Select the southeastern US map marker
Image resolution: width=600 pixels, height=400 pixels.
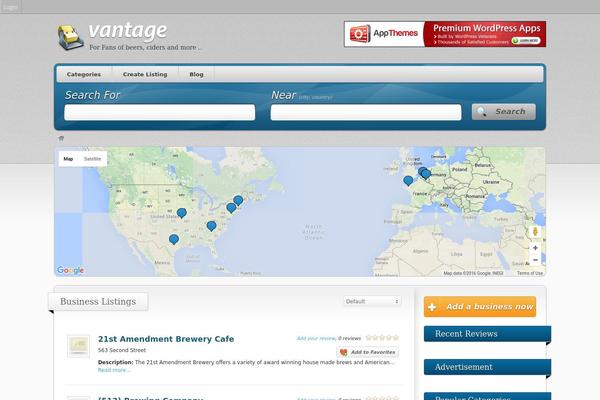(211, 226)
